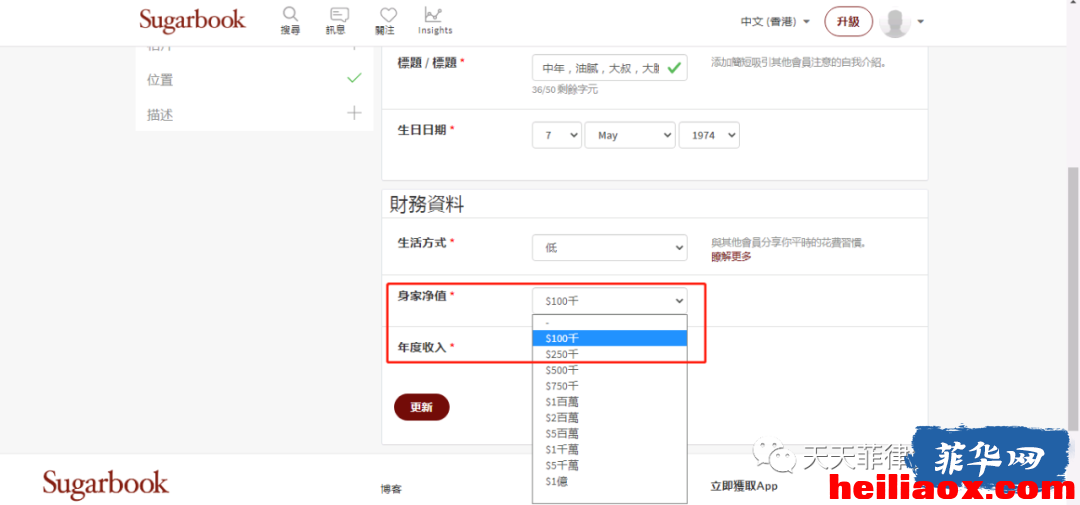Choose the blank '-' option in the list
The width and height of the screenshot is (1080, 505).
pyautogui.click(x=610, y=322)
